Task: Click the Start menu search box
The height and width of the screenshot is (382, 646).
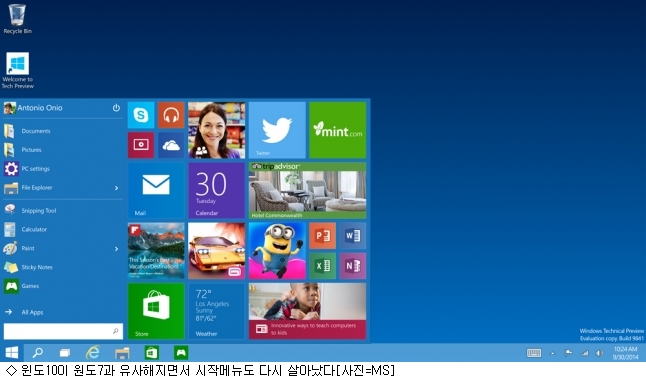Action: (x=63, y=331)
